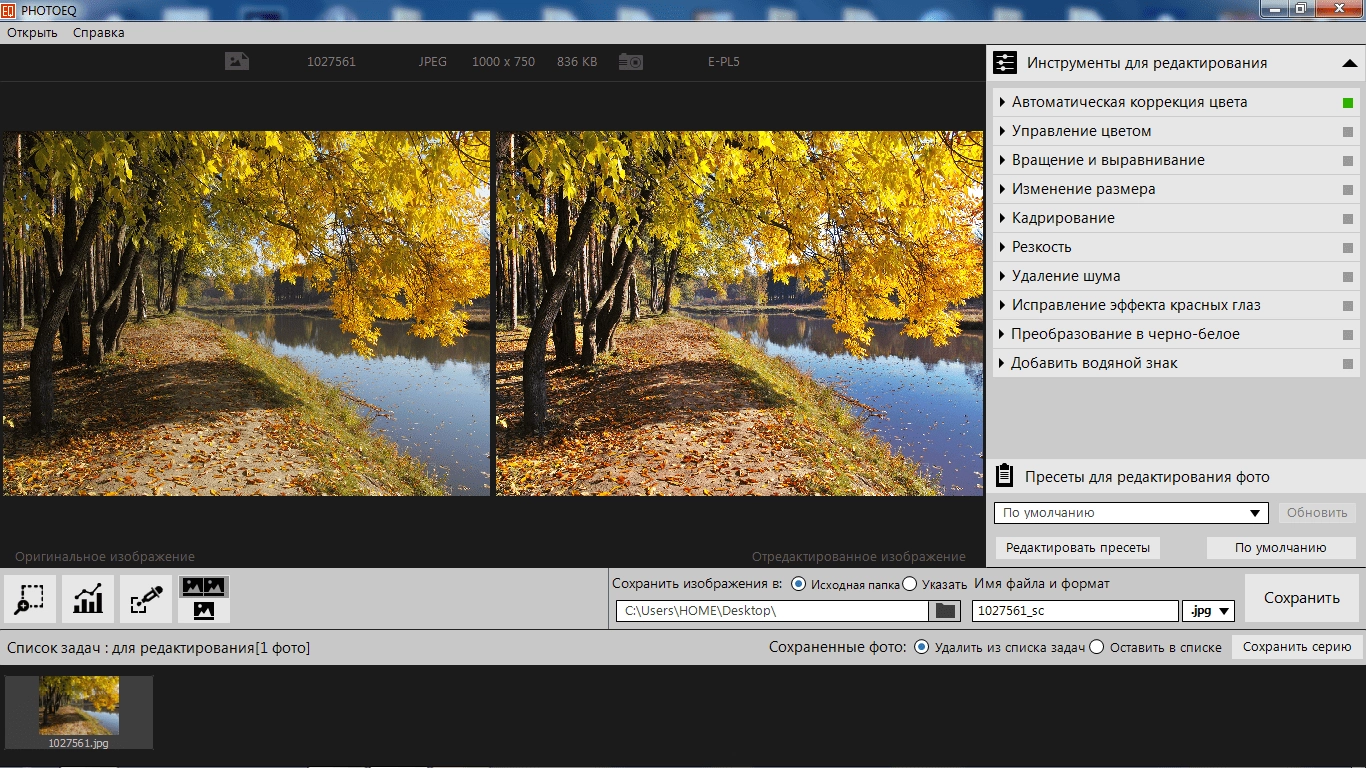Click the 836 KB file size text

(x=577, y=62)
